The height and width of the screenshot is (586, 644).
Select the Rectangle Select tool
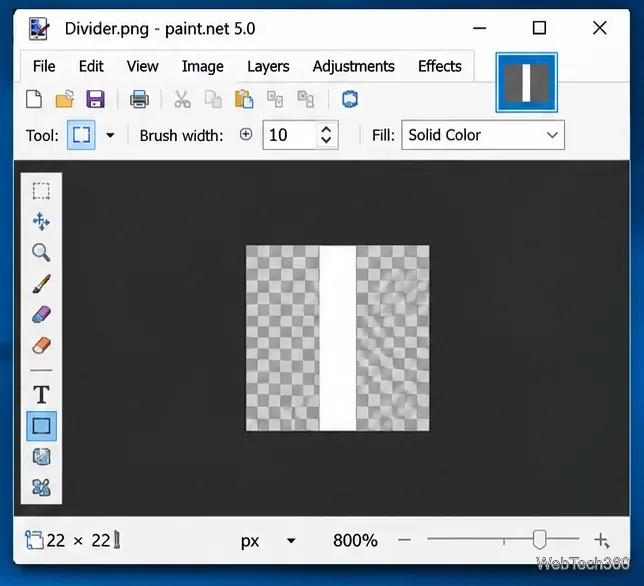(x=41, y=191)
